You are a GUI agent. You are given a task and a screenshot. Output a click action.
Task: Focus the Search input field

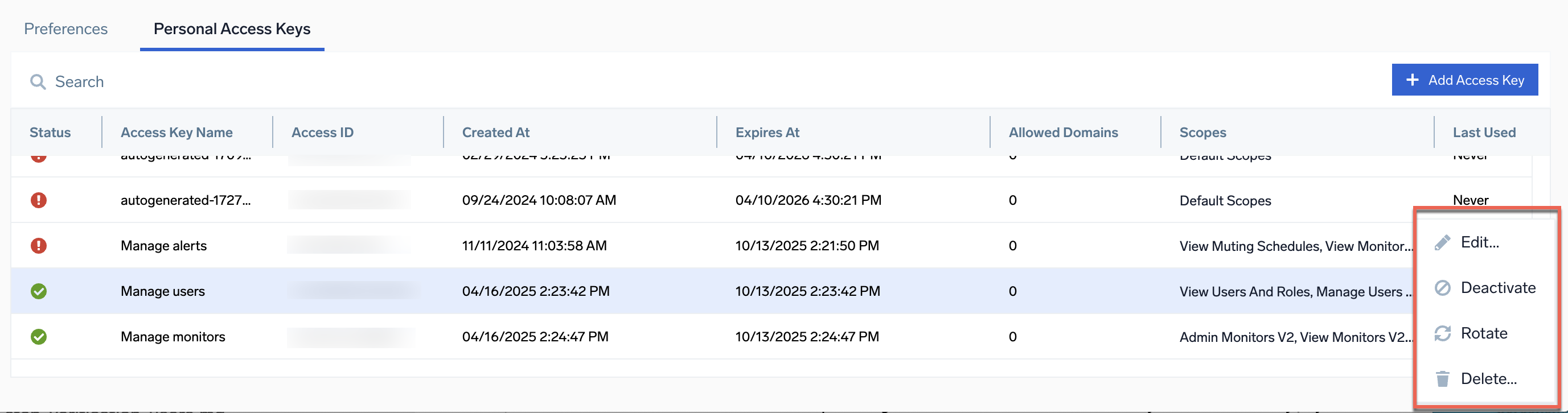[x=244, y=81]
